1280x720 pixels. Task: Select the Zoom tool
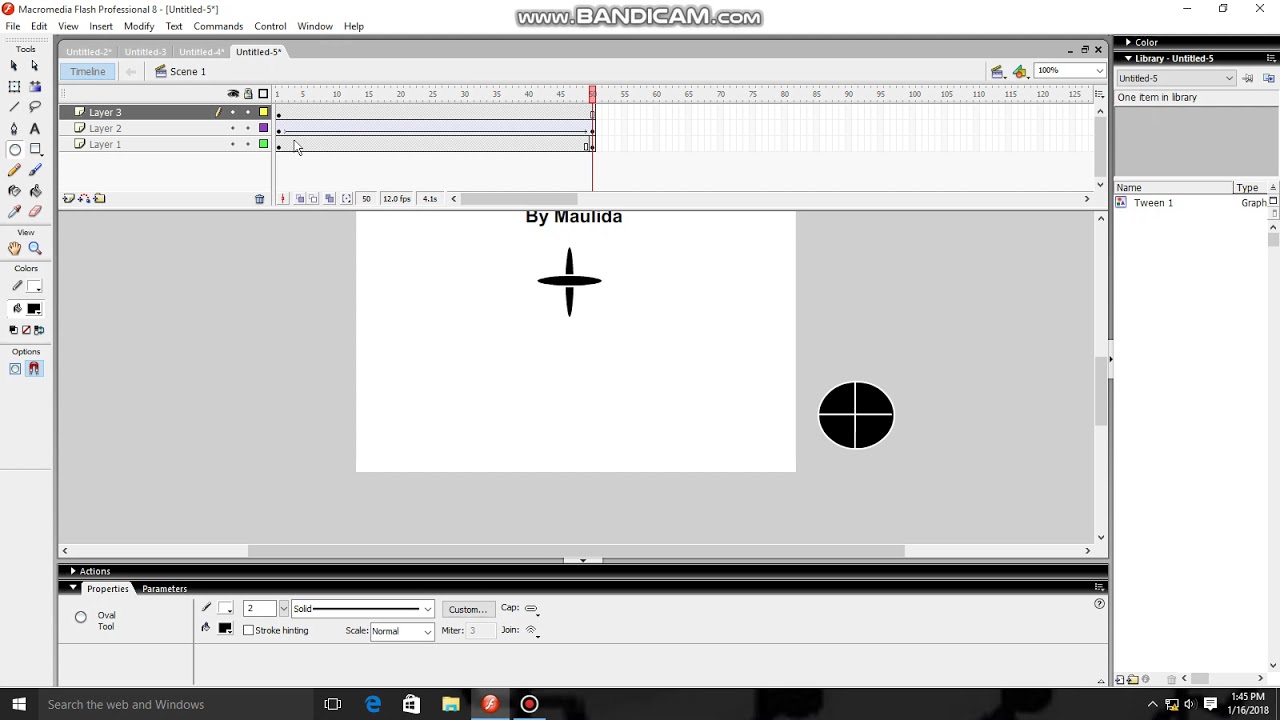pyautogui.click(x=35, y=248)
